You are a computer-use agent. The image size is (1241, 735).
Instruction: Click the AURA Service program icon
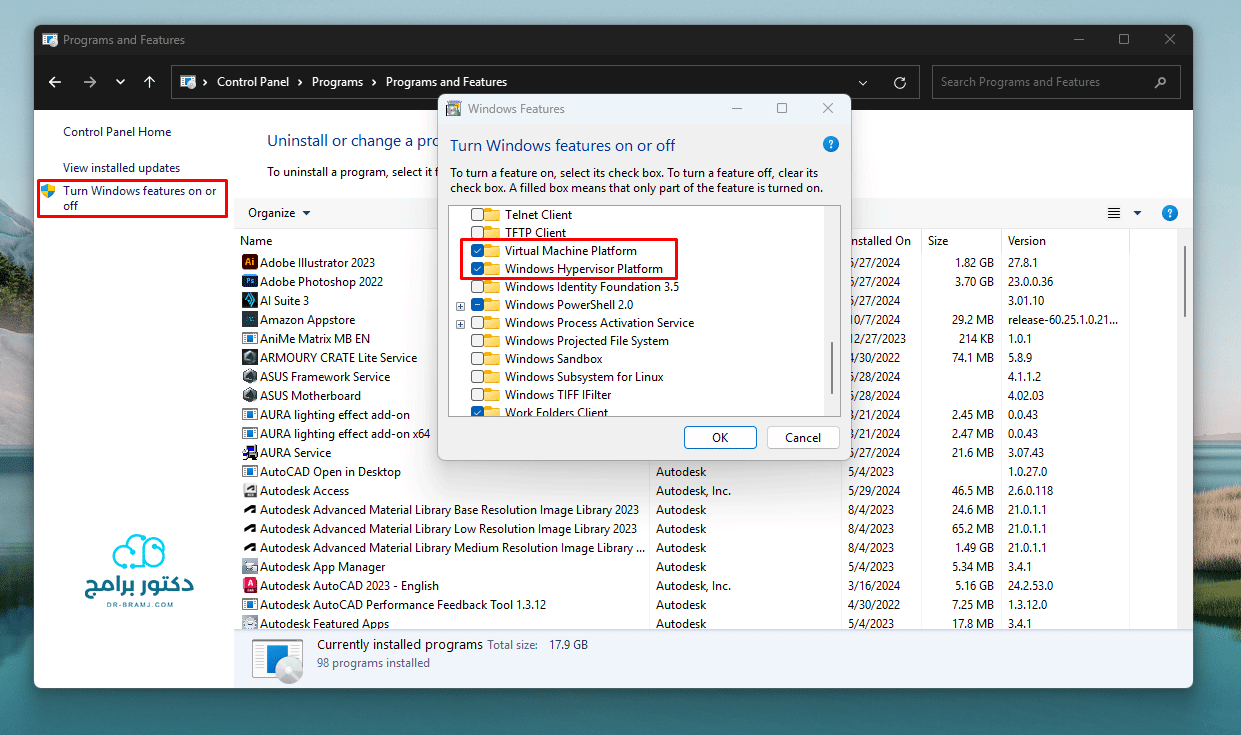click(250, 452)
